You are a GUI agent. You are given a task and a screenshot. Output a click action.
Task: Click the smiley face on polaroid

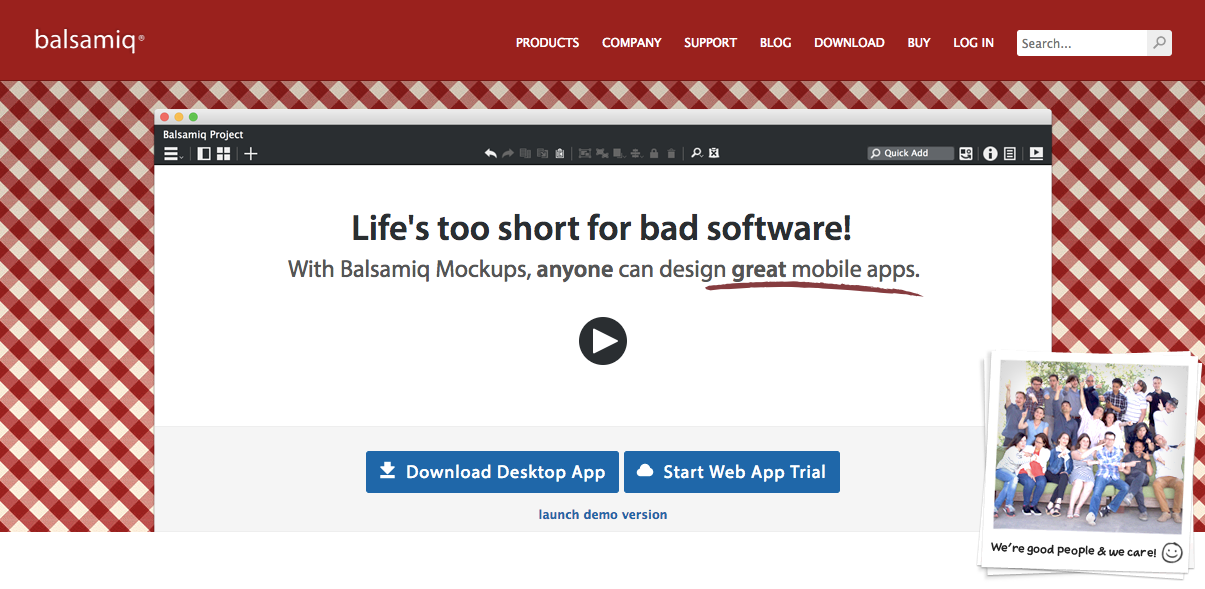pyautogui.click(x=1172, y=552)
